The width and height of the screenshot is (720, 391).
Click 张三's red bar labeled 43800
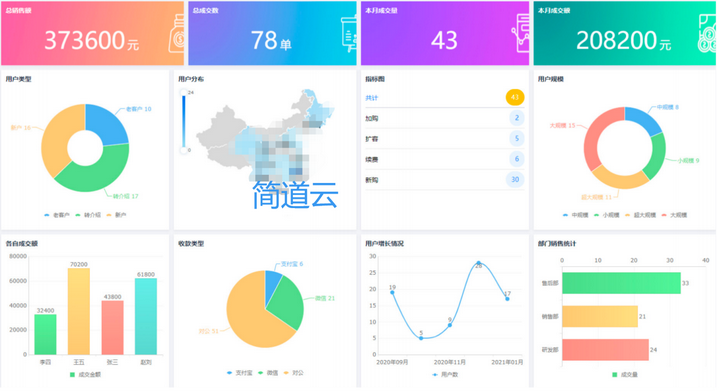click(112, 328)
